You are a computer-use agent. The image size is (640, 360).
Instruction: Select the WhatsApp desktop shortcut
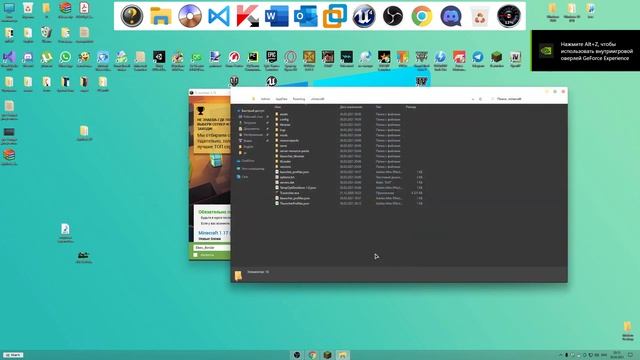tap(65, 60)
